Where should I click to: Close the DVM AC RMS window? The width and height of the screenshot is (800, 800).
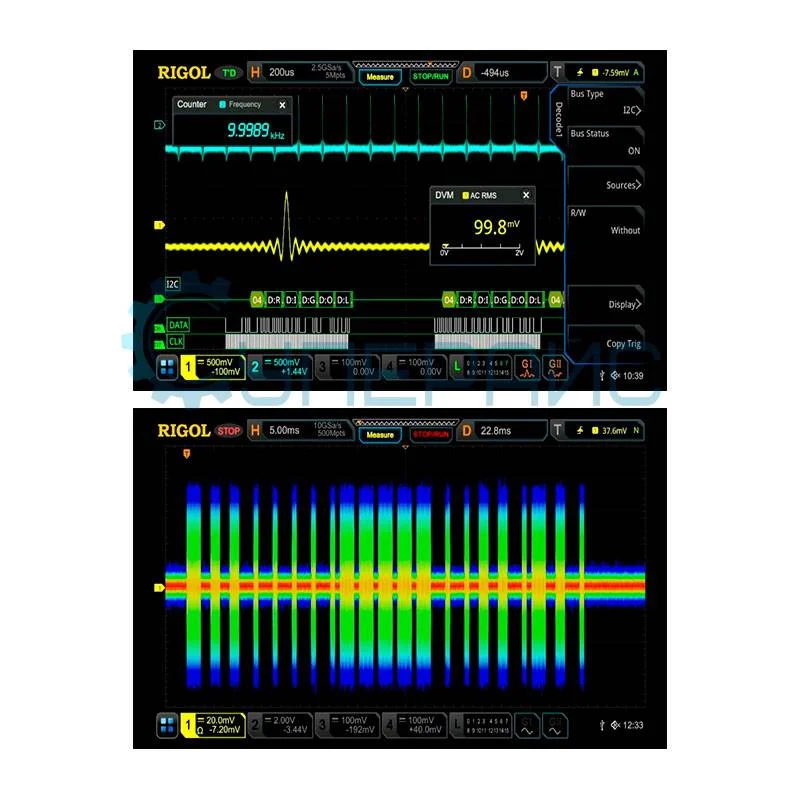[x=526, y=195]
